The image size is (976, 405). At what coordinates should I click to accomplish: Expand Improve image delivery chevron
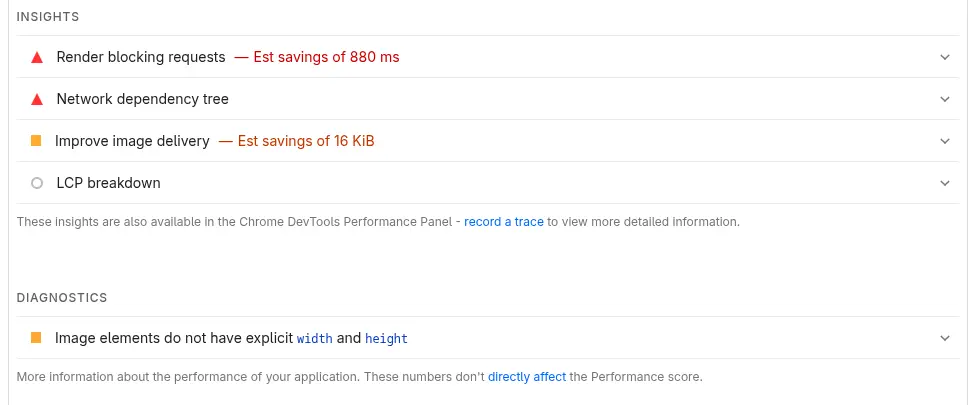click(945, 141)
